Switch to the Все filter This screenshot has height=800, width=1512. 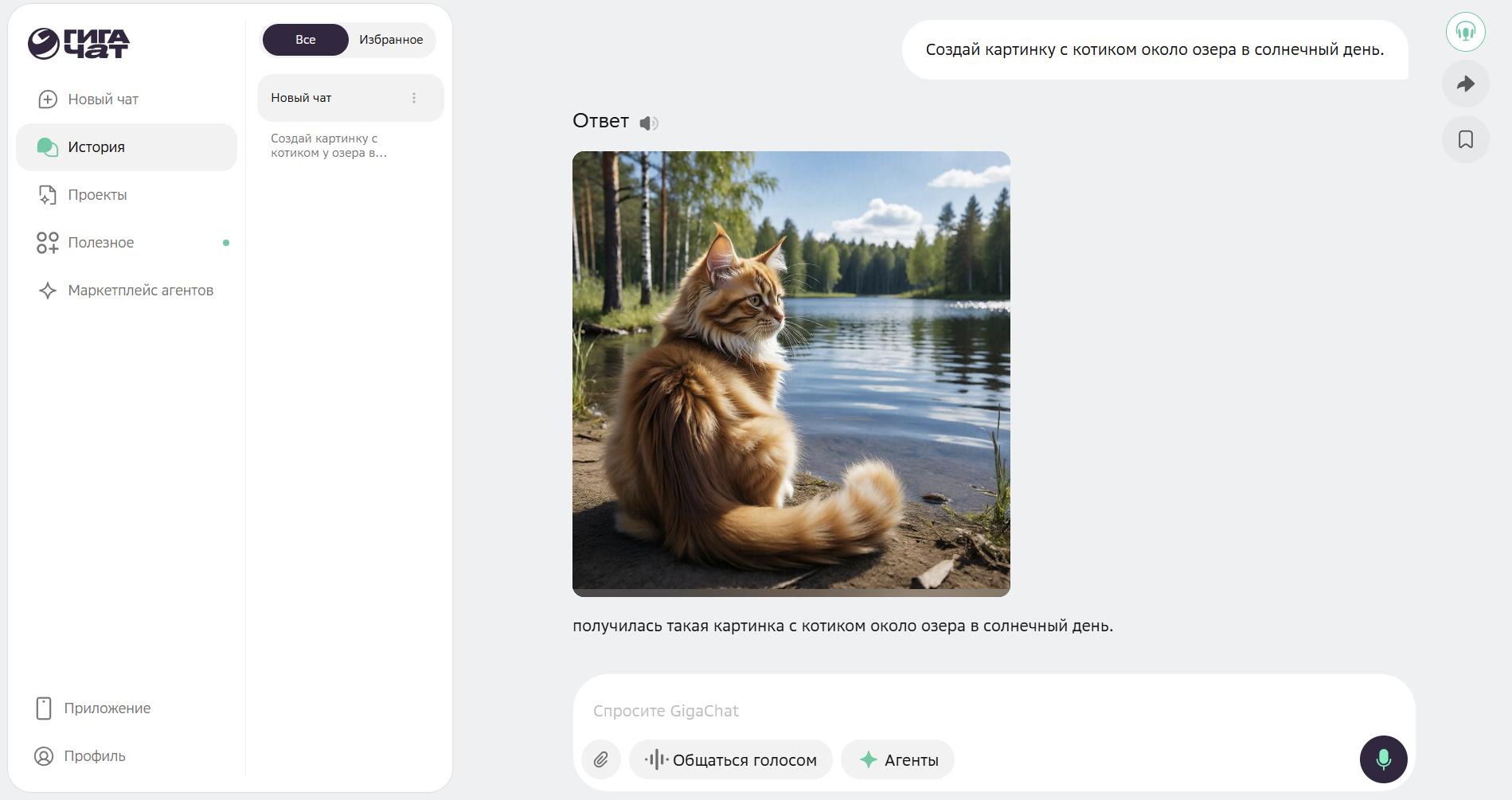pos(306,40)
